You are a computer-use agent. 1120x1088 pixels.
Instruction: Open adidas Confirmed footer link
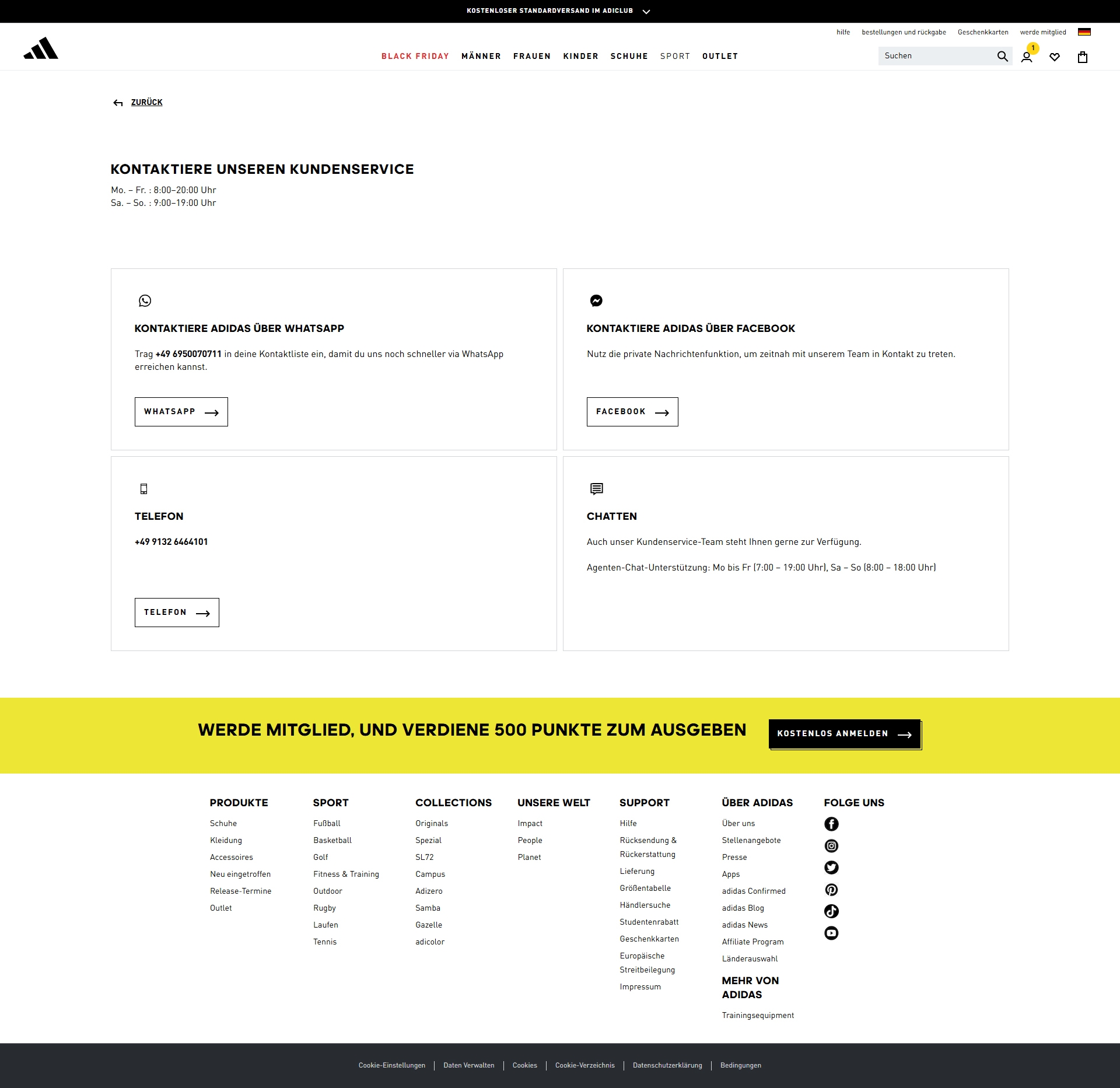click(x=754, y=891)
